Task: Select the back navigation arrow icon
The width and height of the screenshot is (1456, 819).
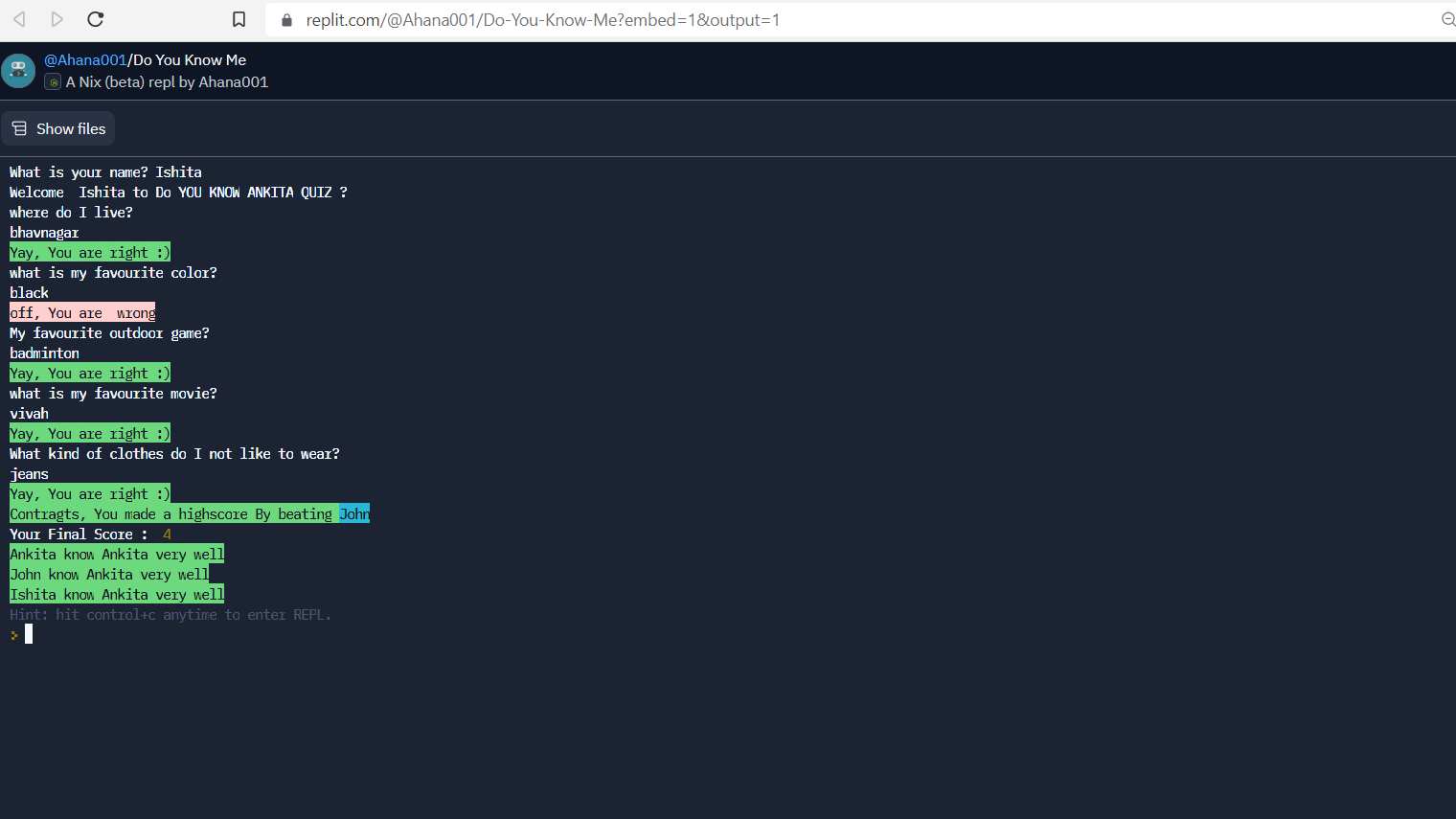Action: (19, 19)
